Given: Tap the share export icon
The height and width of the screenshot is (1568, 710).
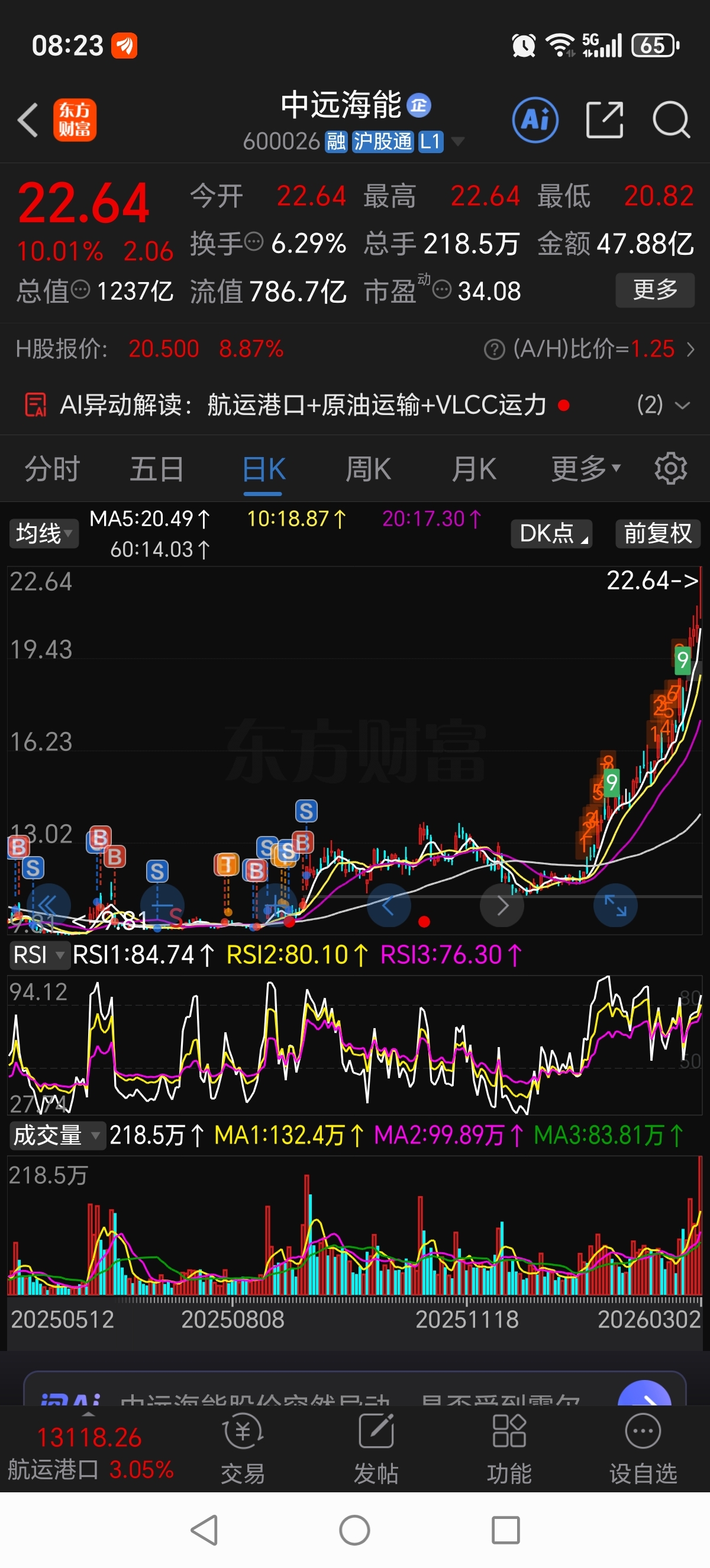Looking at the screenshot, I should 605,120.
